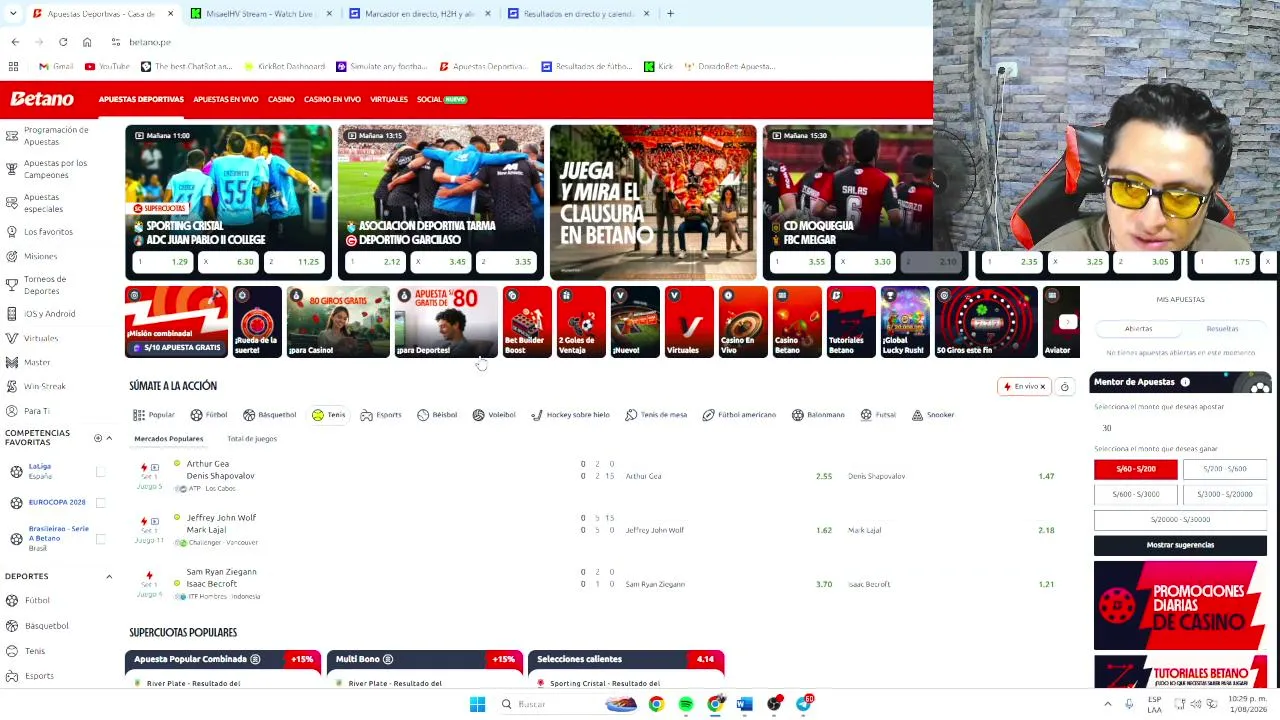Open Apuestas en Vivo menu
The height and width of the screenshot is (720, 1280).
click(226, 100)
